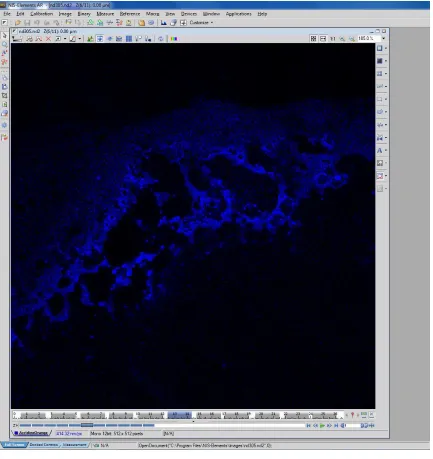Click the Open file folder icon

(18, 23)
